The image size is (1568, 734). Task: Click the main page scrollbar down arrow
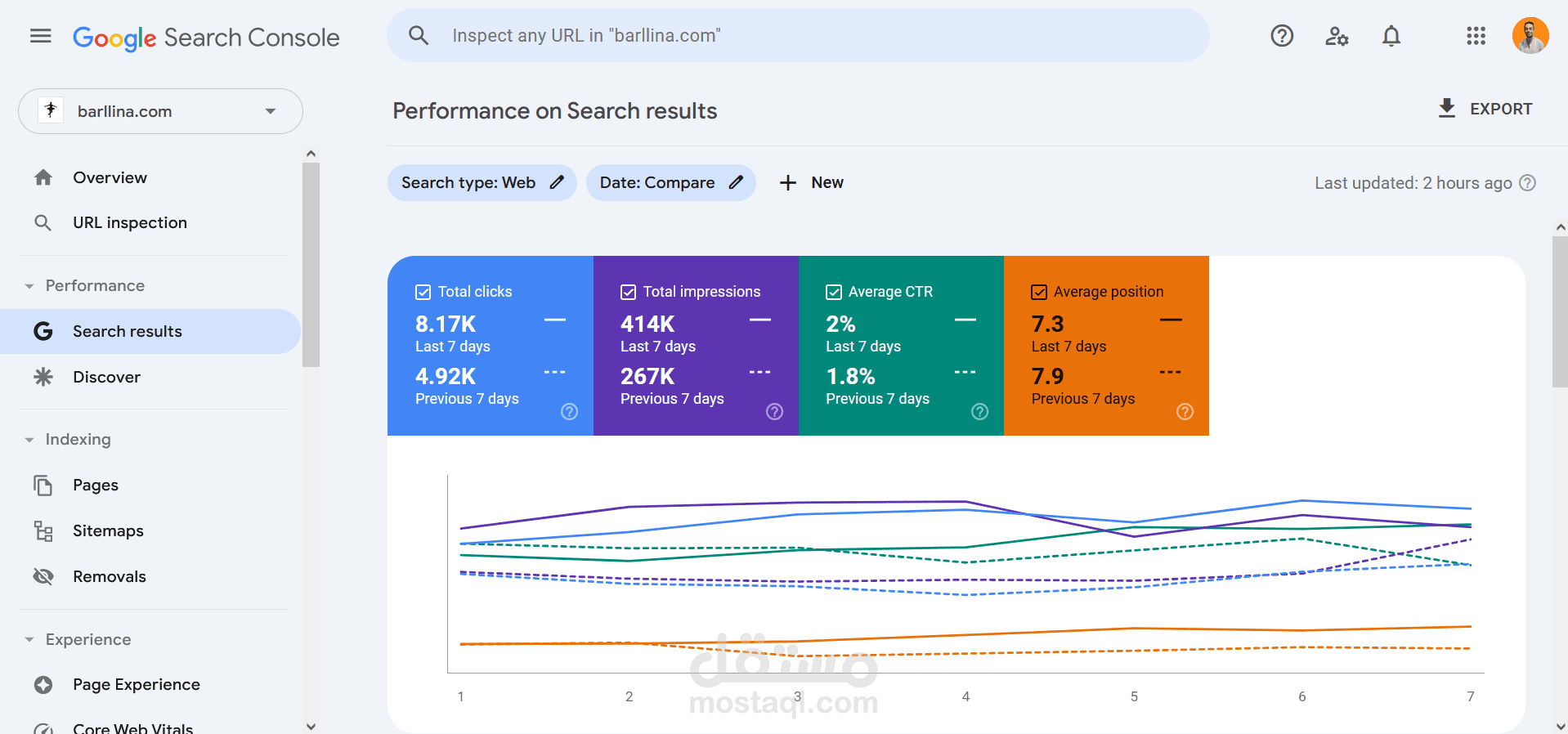[x=1561, y=726]
